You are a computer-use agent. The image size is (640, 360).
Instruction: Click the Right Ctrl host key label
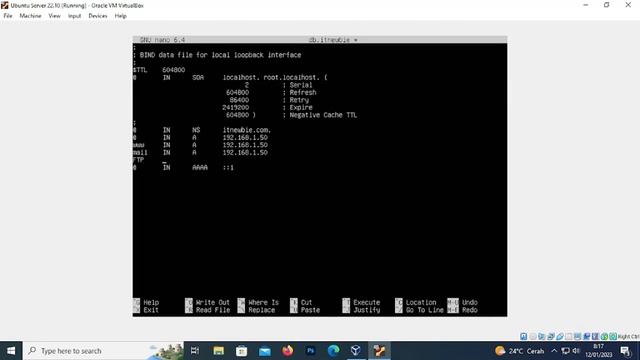[x=629, y=336]
